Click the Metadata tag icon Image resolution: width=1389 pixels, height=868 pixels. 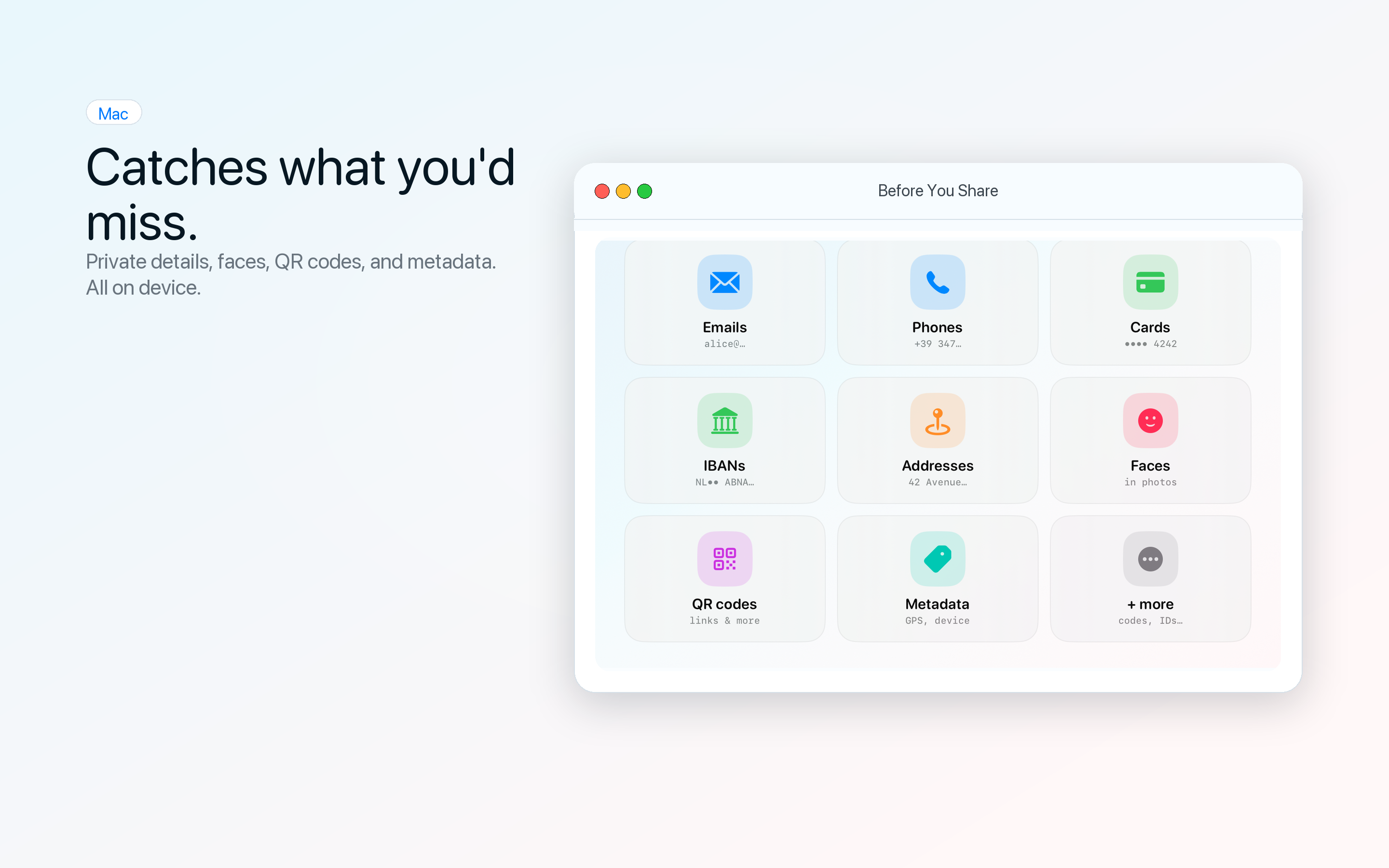pyautogui.click(x=937, y=558)
